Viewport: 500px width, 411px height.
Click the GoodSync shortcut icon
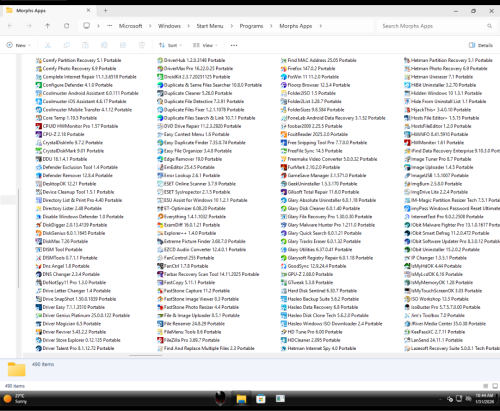(284, 266)
